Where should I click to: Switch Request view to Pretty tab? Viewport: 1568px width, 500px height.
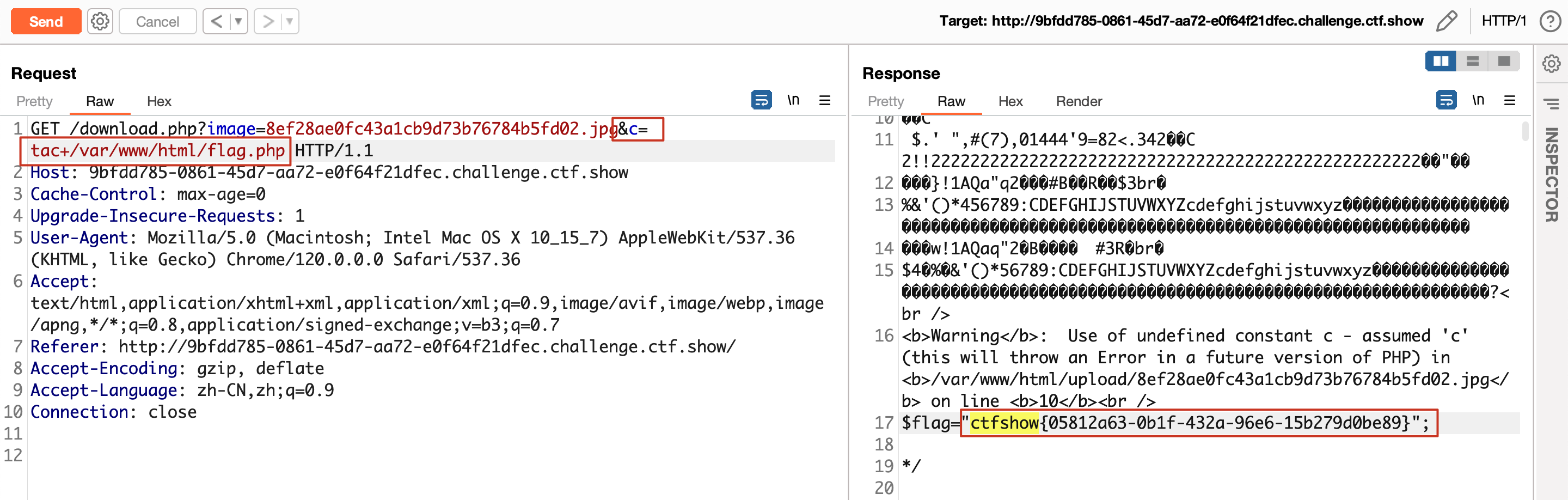point(34,101)
